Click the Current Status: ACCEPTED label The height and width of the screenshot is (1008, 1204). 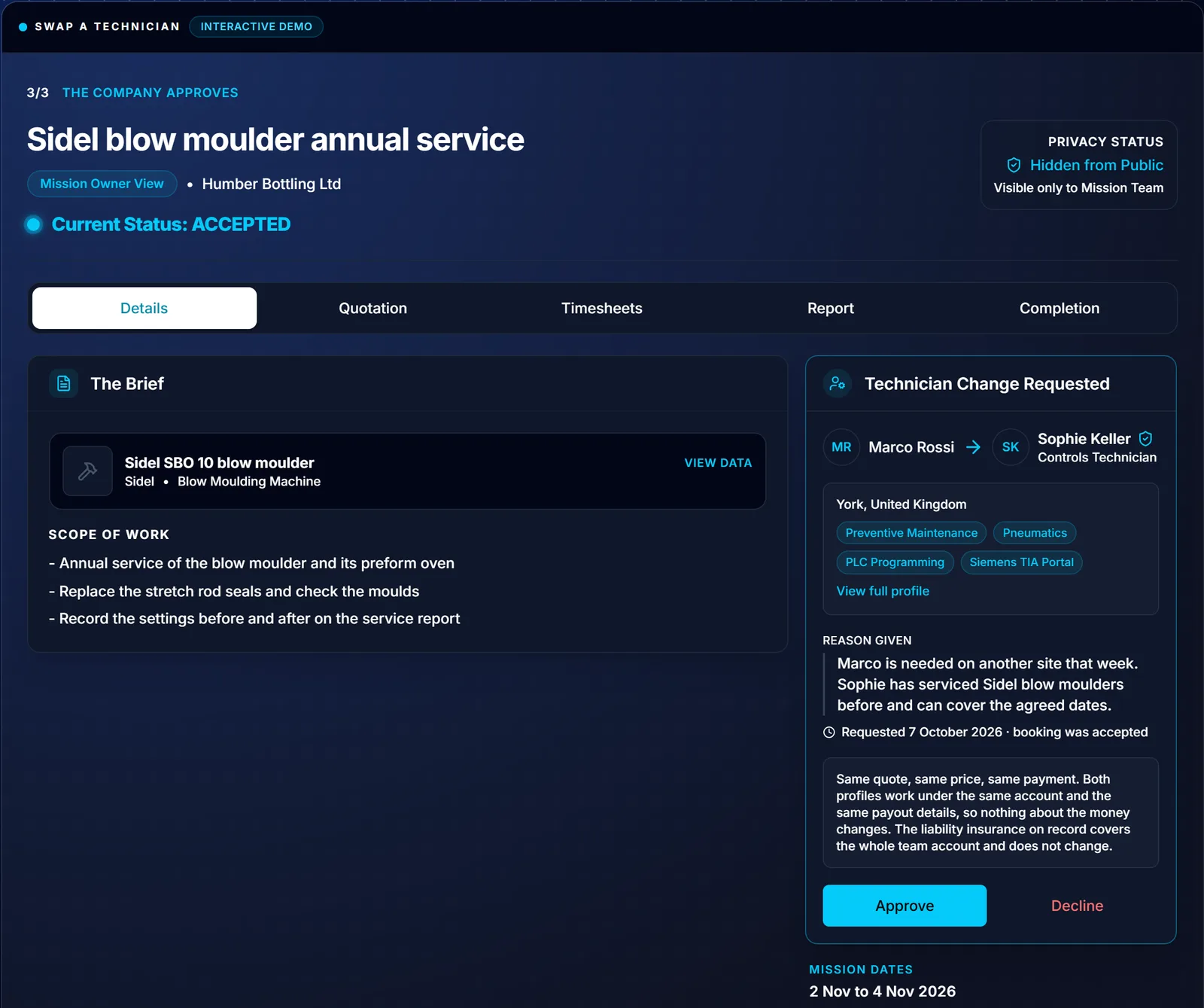pos(171,224)
